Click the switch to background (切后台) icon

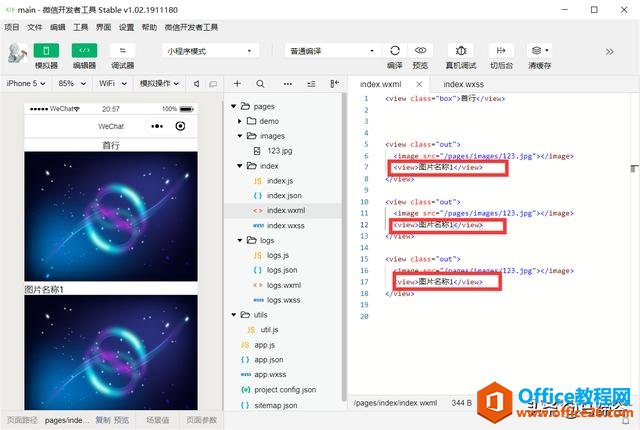pos(501,51)
